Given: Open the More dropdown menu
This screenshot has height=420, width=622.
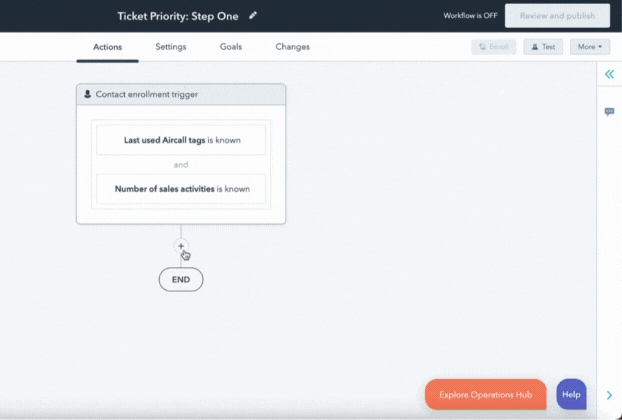Looking at the screenshot, I should coord(590,47).
